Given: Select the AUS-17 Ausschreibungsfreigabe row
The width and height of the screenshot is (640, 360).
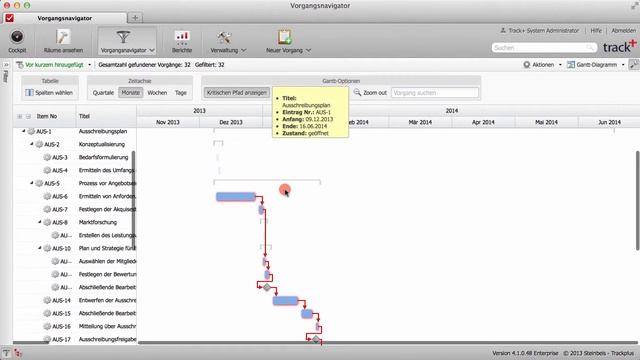Looking at the screenshot, I should pos(75,339).
